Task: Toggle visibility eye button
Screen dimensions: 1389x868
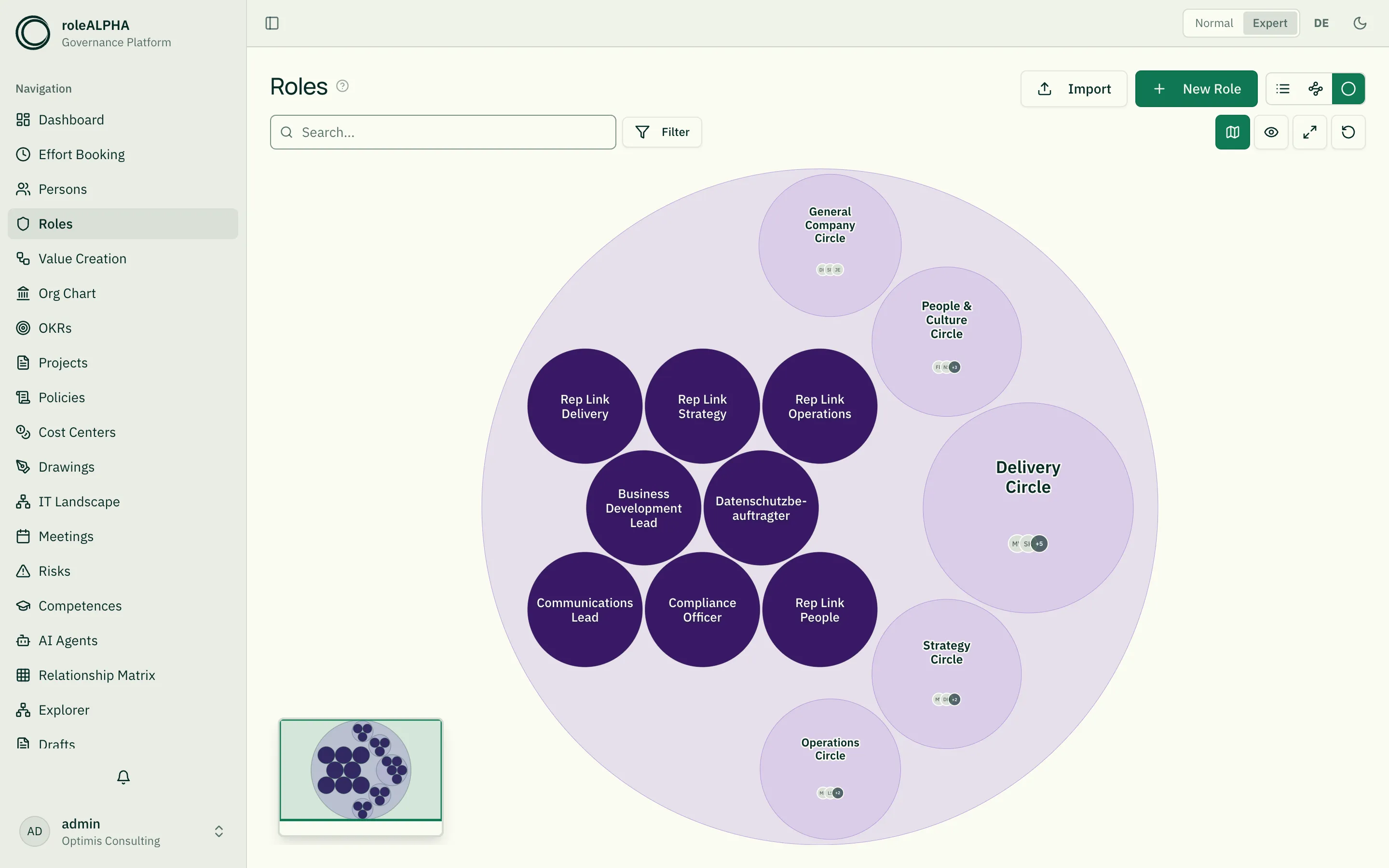Action: coord(1271,132)
